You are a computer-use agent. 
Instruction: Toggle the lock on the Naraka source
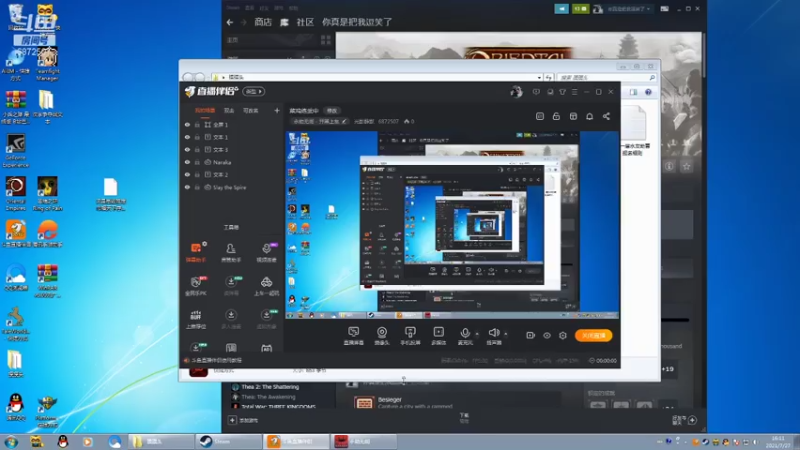pos(197,162)
